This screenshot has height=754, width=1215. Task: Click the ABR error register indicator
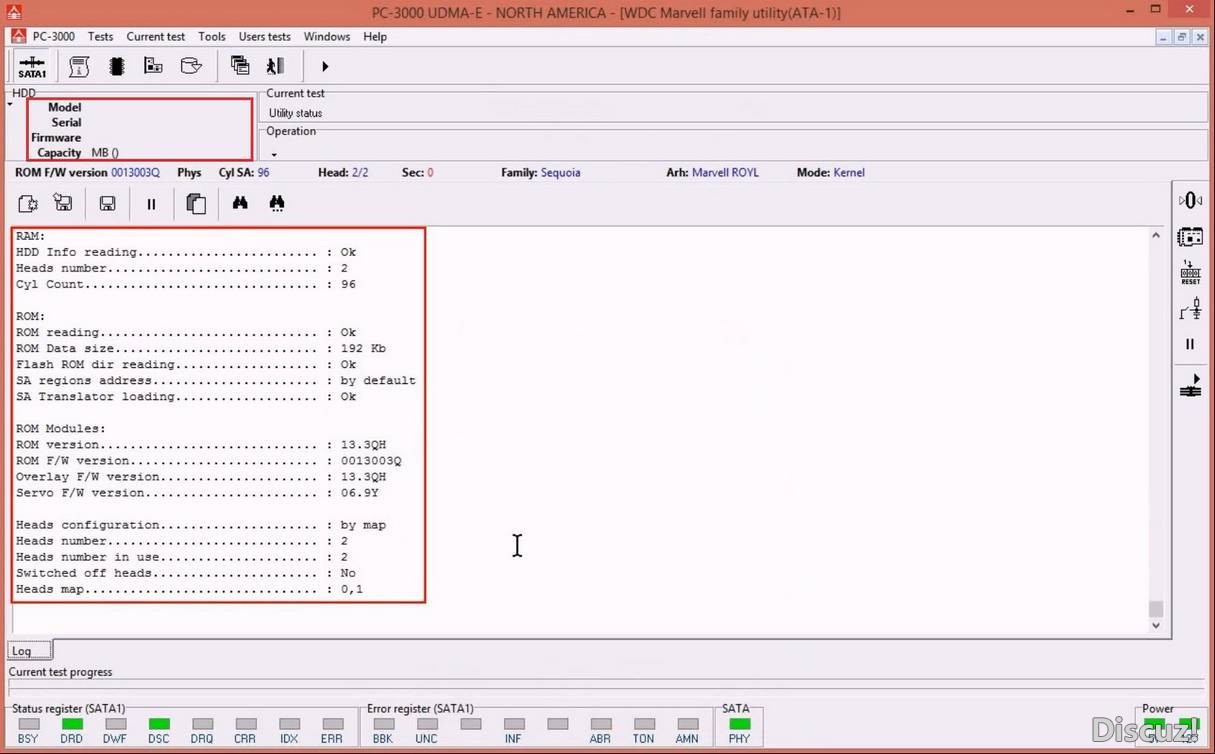[x=601, y=723]
